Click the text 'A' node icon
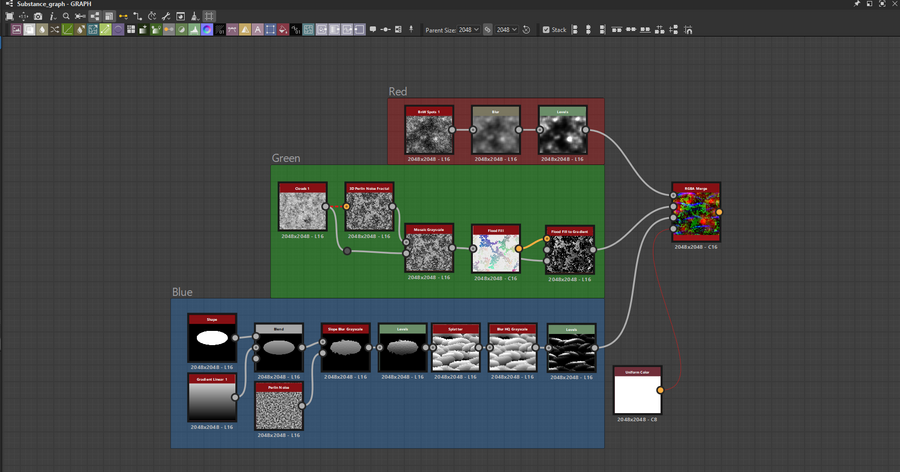The height and width of the screenshot is (472, 900). [x=257, y=30]
